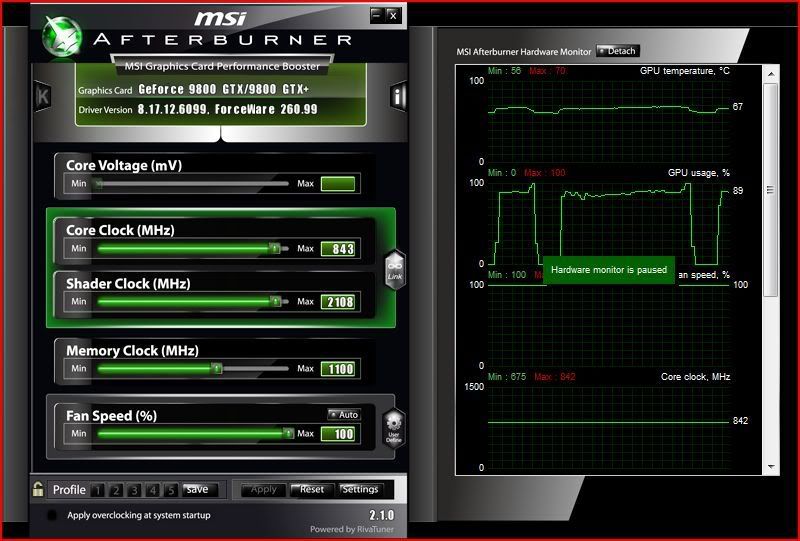Click the GPU usage graph
The height and width of the screenshot is (541, 800).
pos(609,224)
